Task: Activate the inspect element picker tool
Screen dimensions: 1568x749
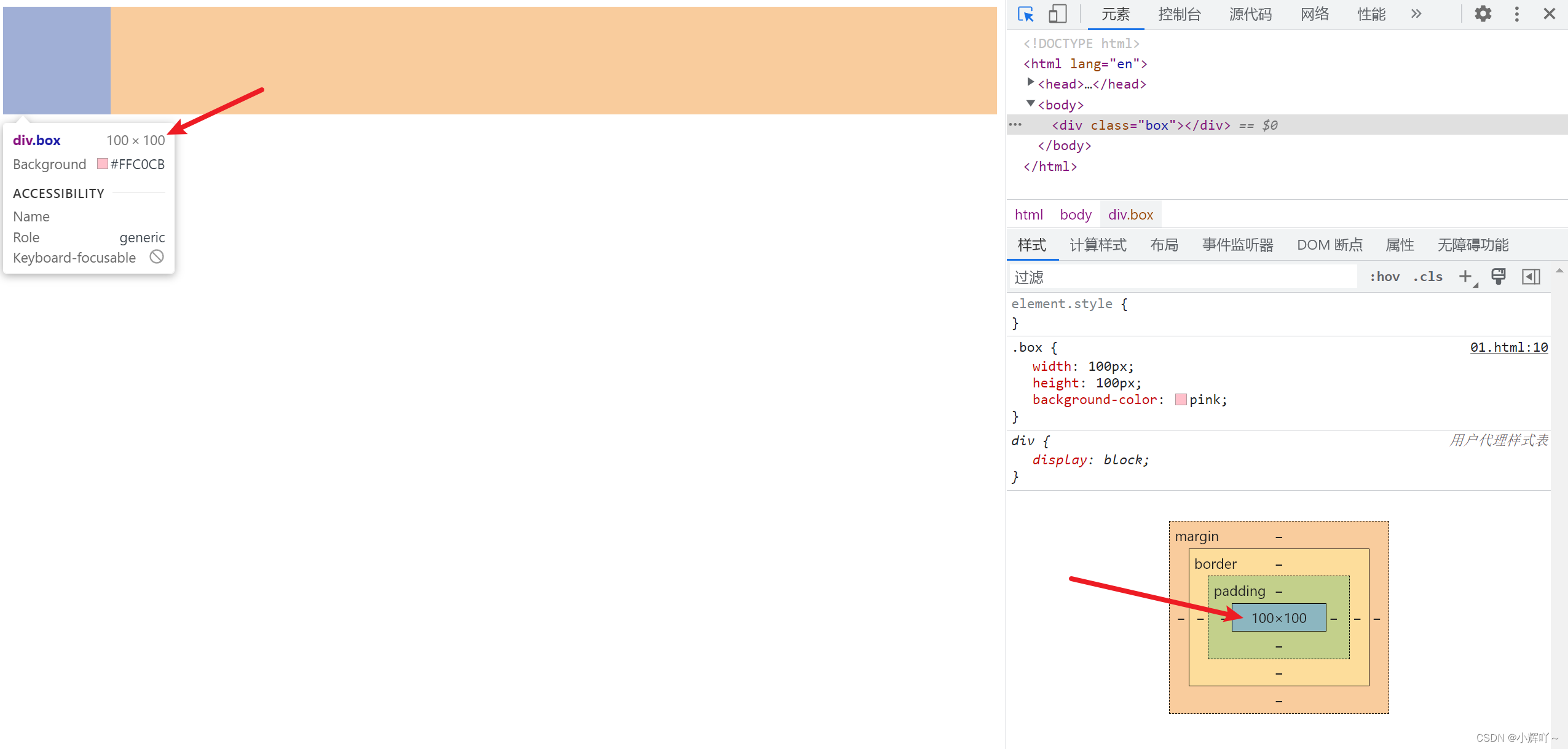Action: (x=1025, y=14)
